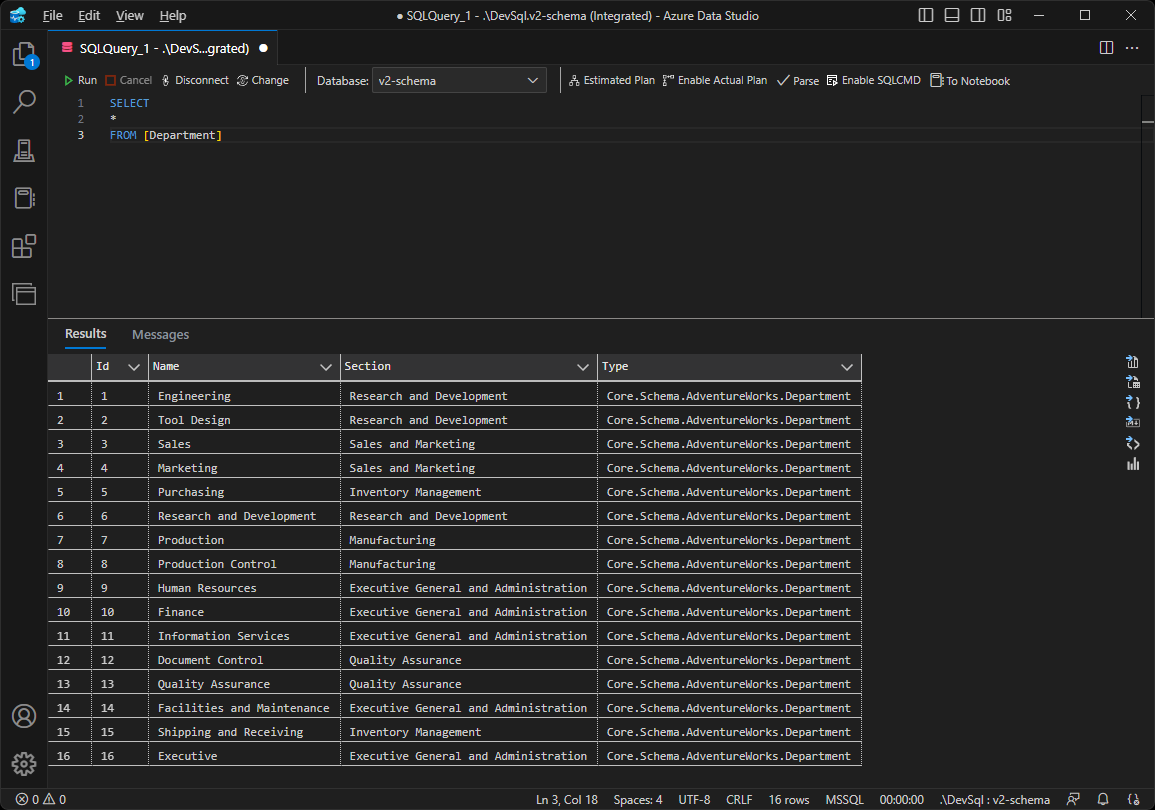Select the Inventory Management cell for Purchasing
The image size is (1155, 810).
tap(468, 492)
